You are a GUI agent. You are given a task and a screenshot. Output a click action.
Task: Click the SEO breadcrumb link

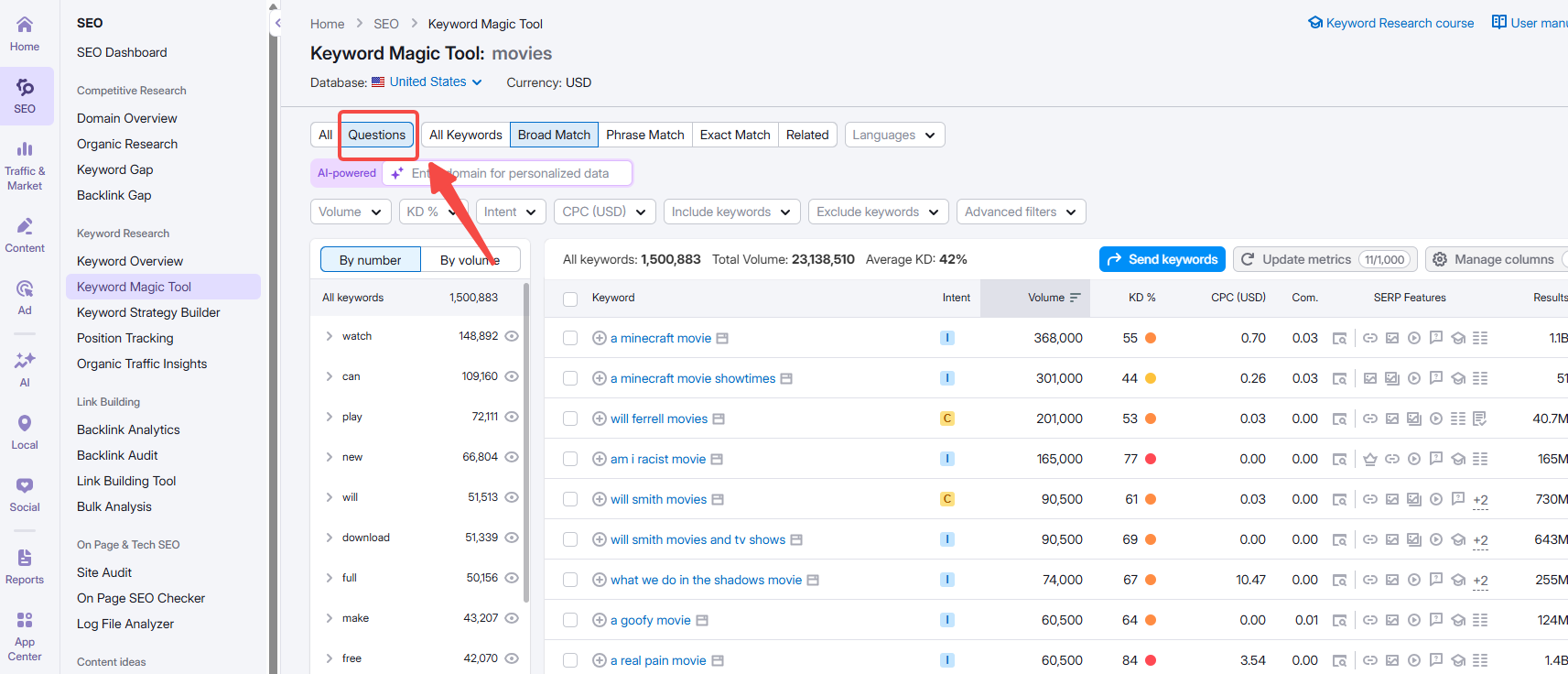point(386,24)
